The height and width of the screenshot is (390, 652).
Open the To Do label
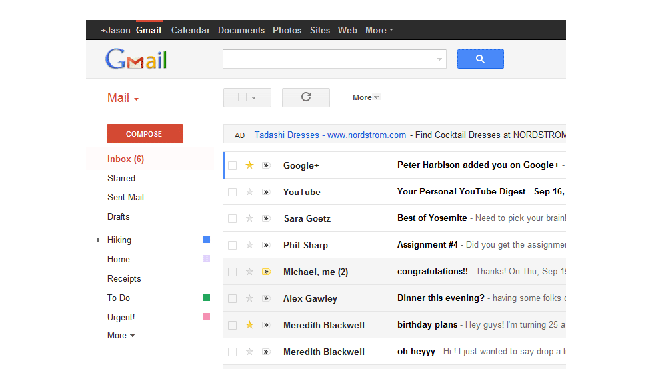tap(119, 298)
